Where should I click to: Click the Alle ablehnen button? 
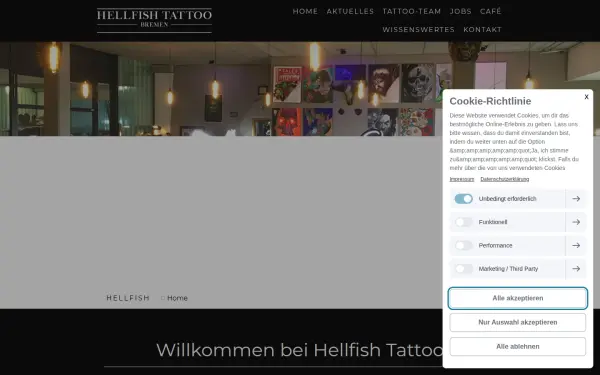coord(517,346)
